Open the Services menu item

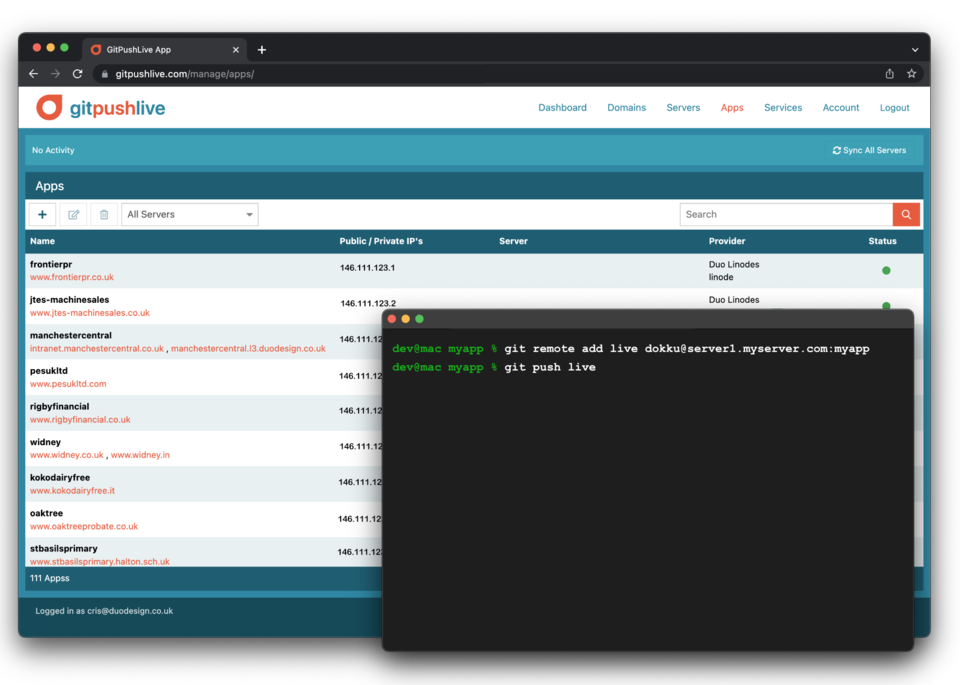tap(783, 108)
